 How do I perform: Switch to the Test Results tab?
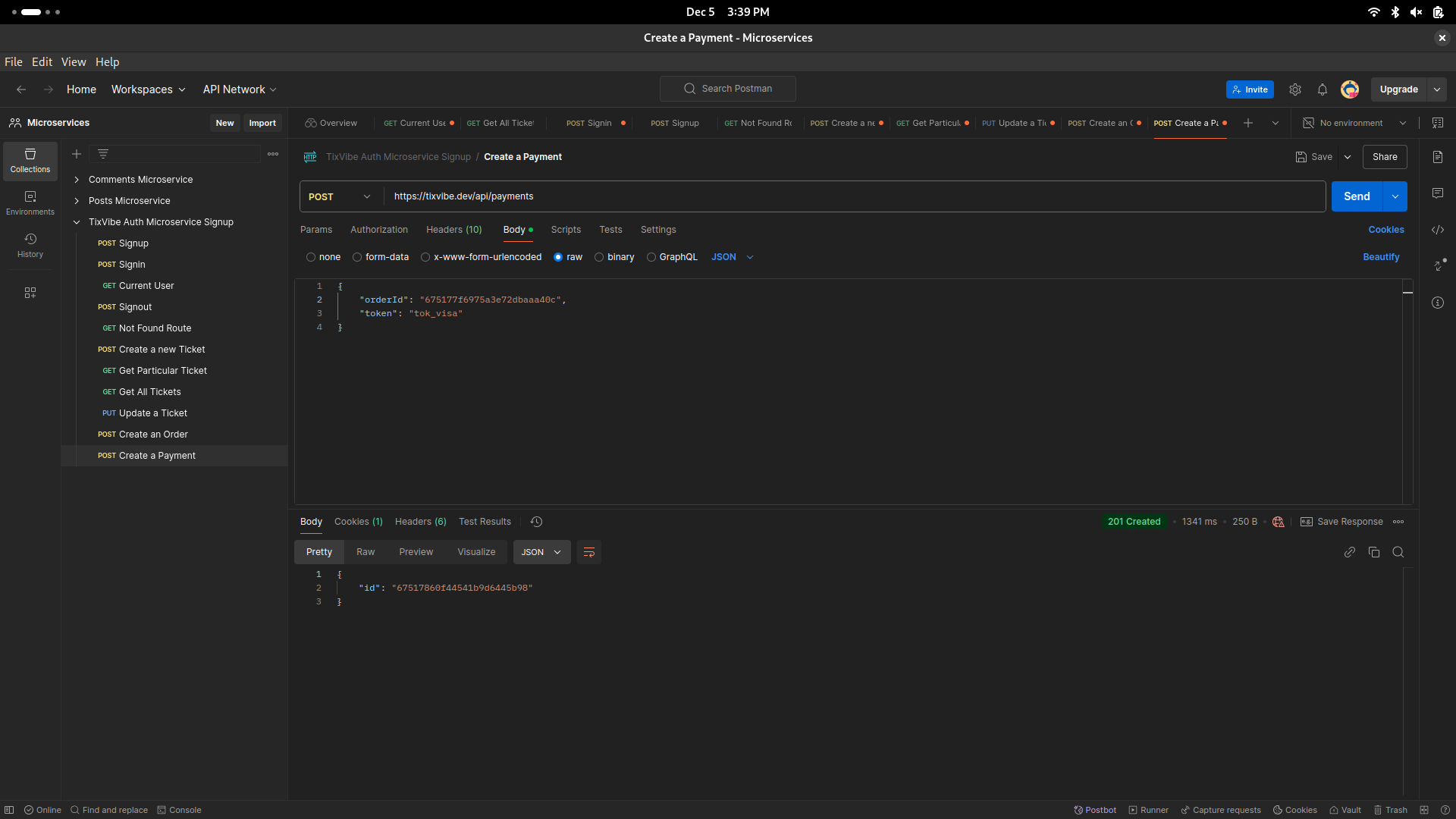click(485, 522)
